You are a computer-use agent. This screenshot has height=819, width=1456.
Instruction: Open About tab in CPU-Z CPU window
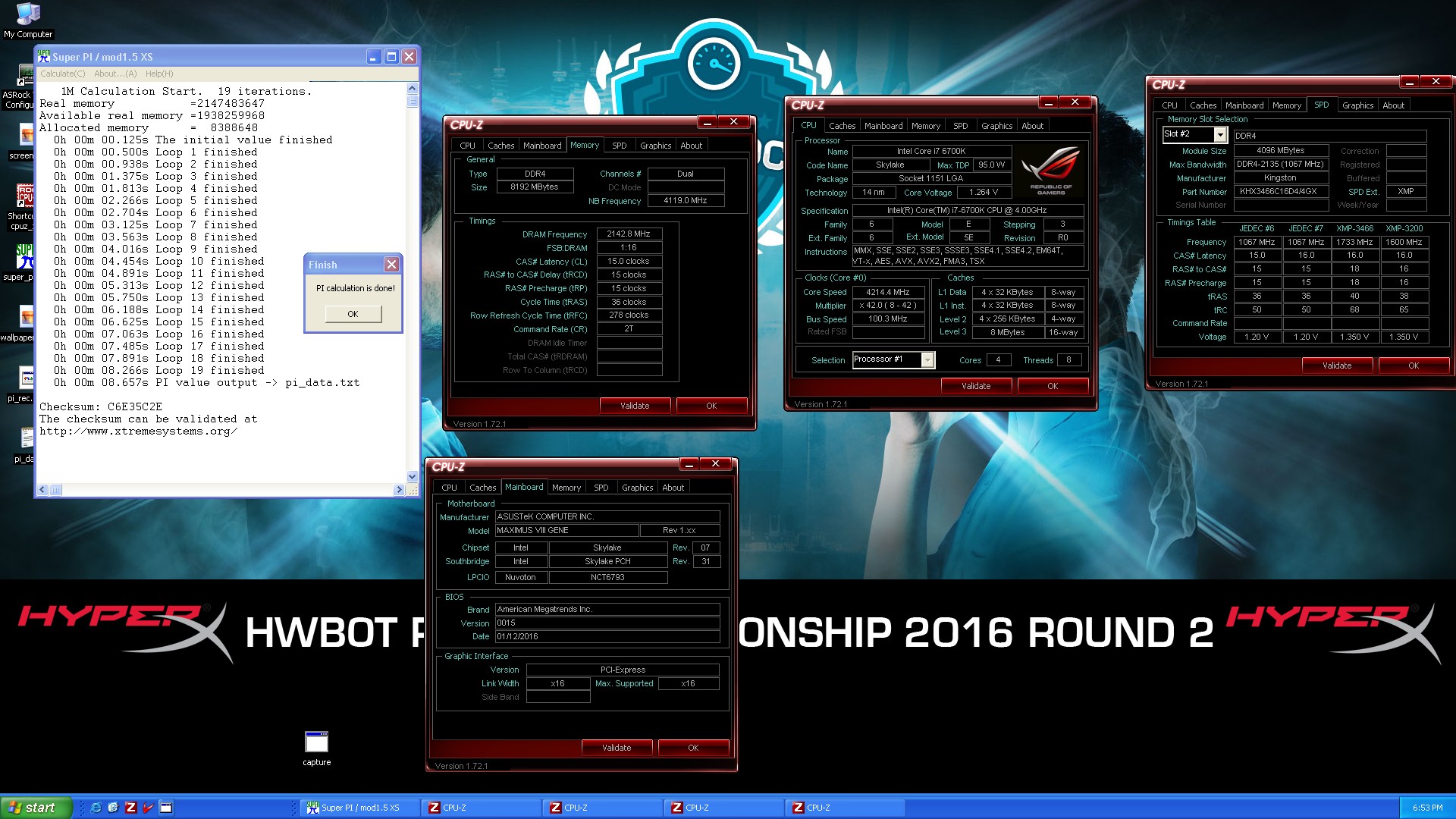pyautogui.click(x=1032, y=126)
